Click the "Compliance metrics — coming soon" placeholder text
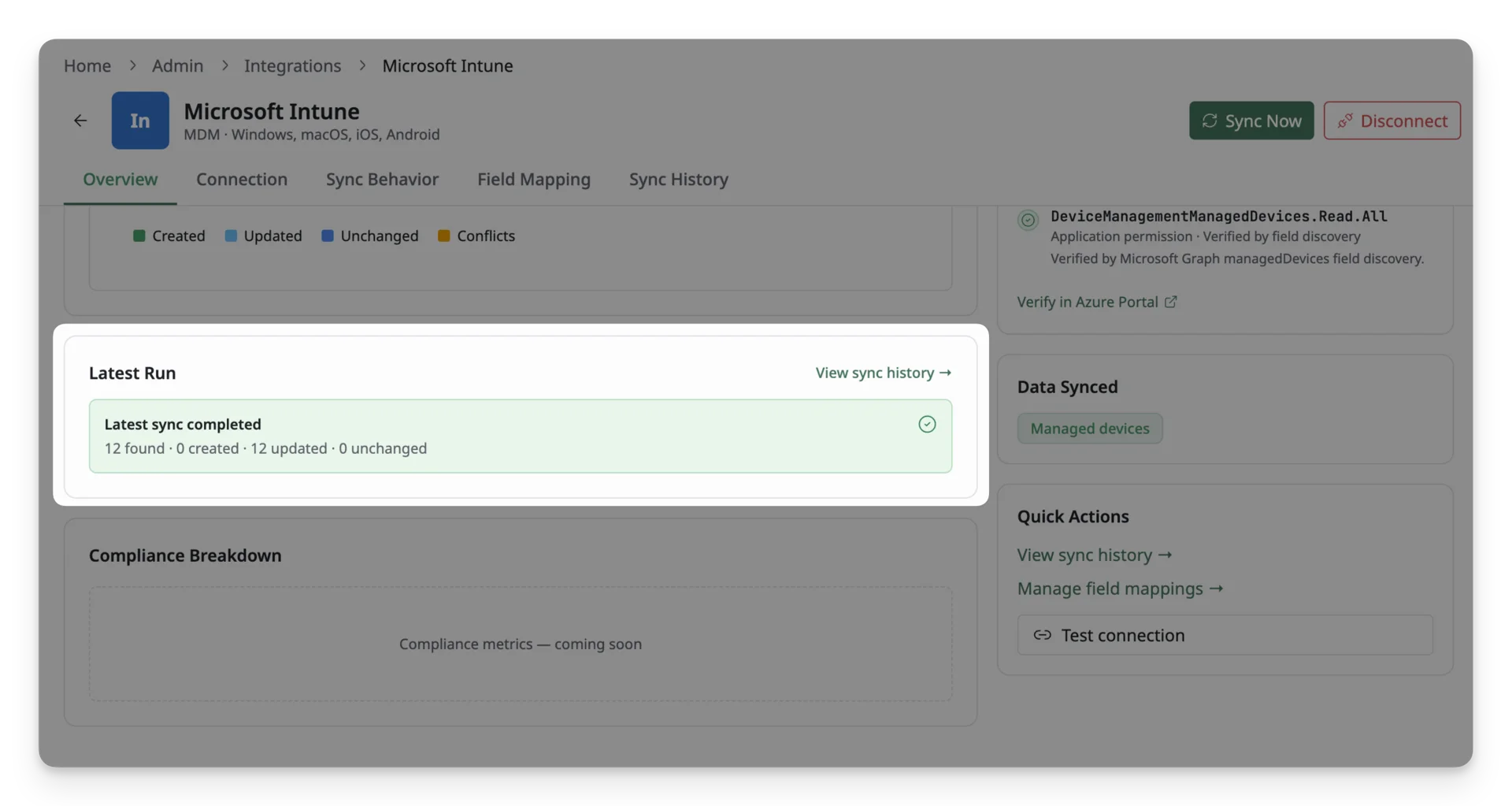 click(x=521, y=644)
